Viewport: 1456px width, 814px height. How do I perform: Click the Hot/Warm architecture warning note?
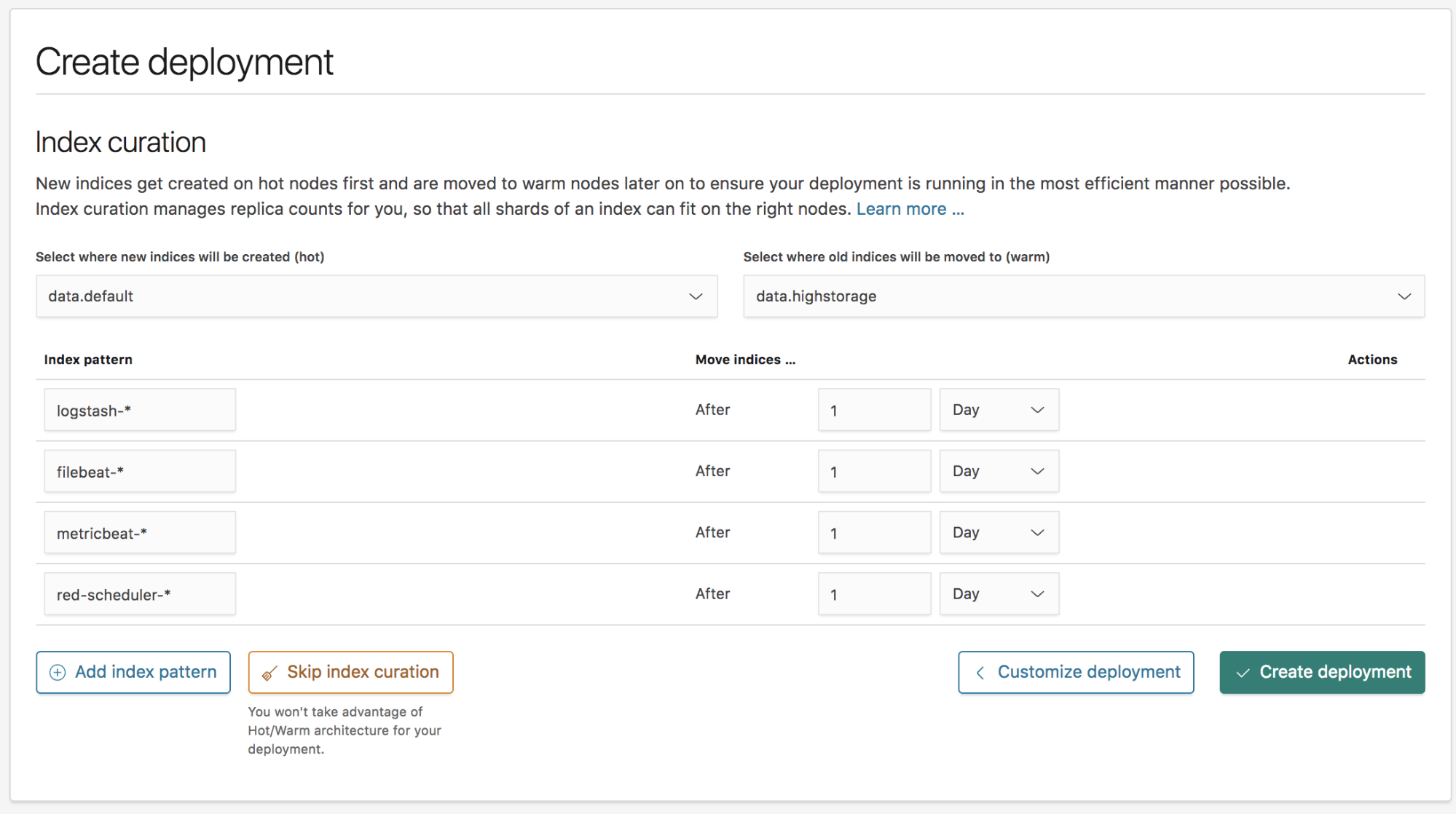(345, 730)
